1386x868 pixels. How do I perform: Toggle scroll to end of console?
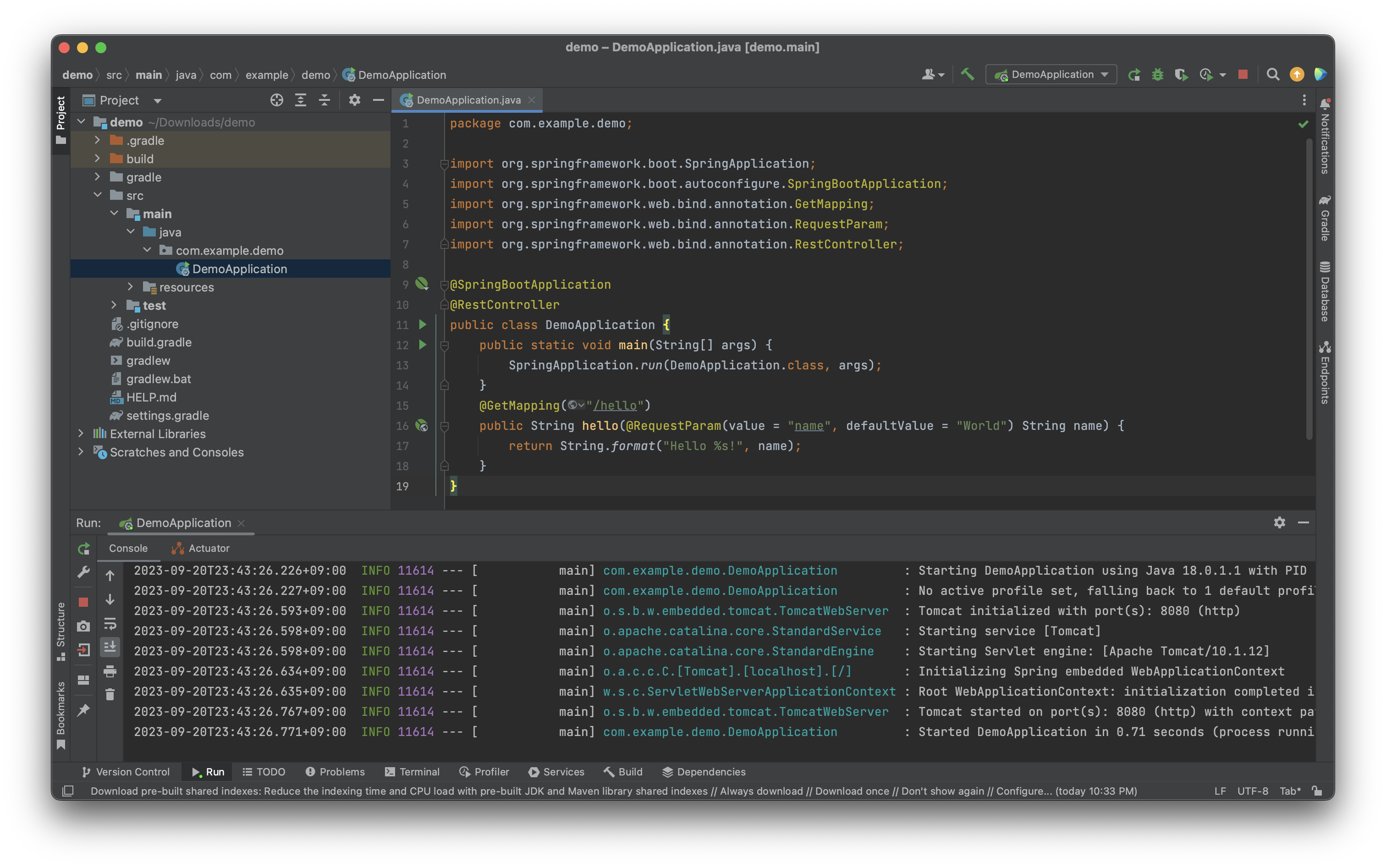click(x=110, y=647)
